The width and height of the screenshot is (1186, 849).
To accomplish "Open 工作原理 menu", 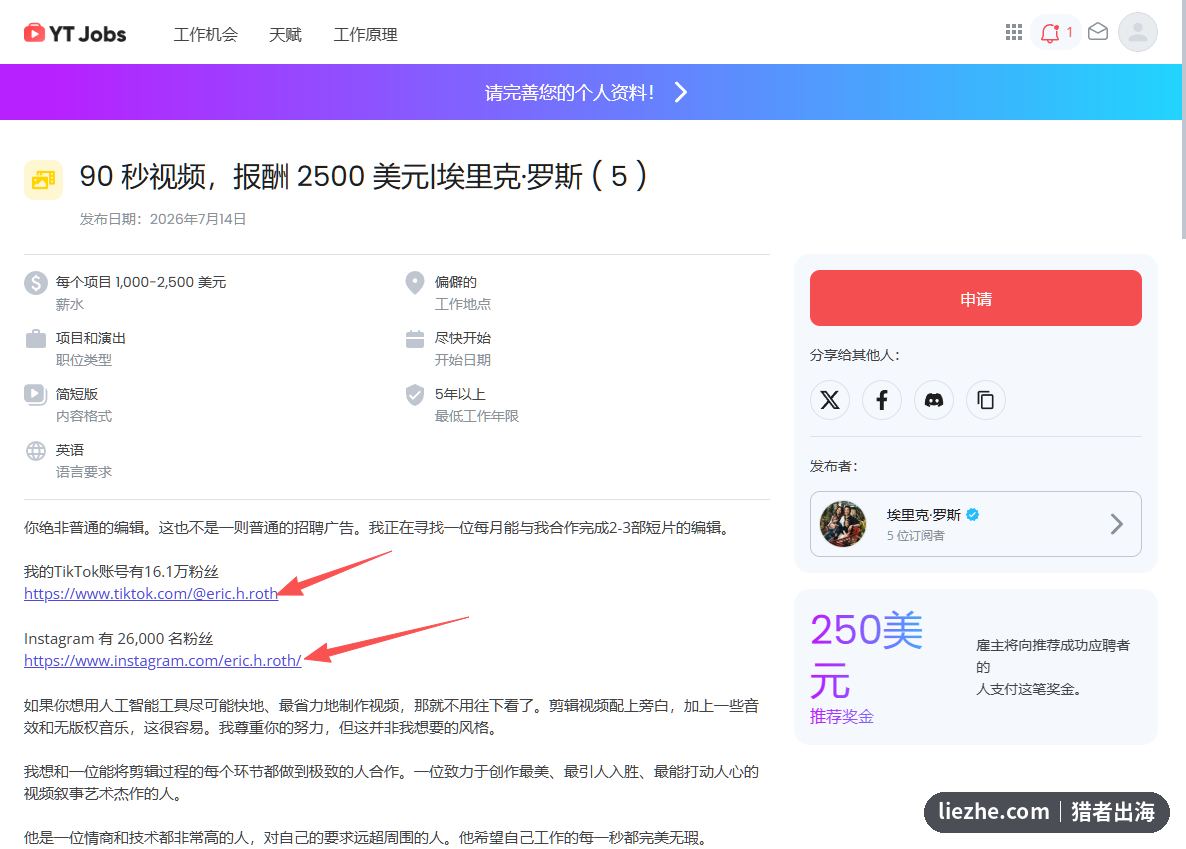I will tap(365, 35).
